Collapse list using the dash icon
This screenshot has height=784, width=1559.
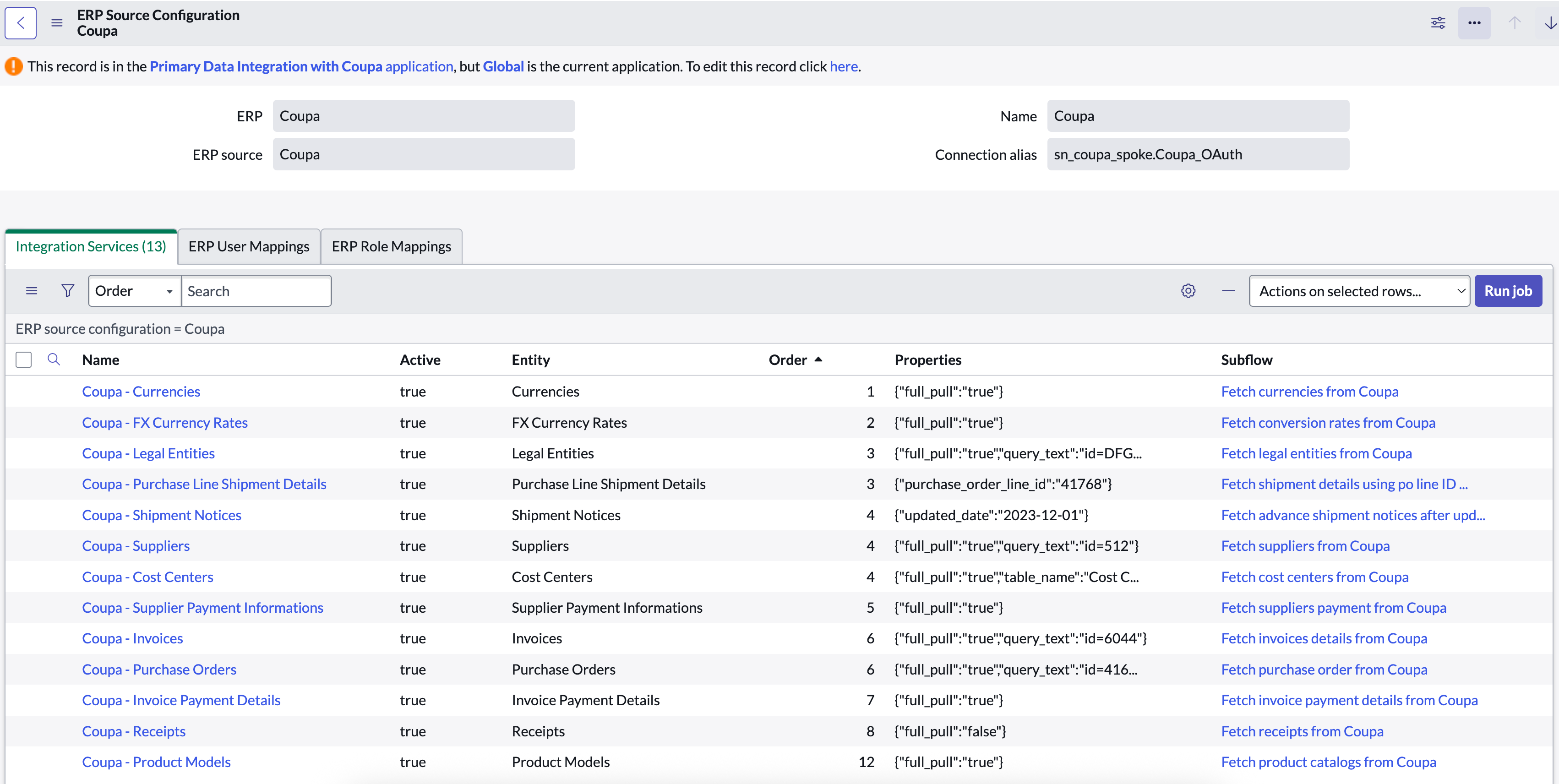click(1228, 291)
